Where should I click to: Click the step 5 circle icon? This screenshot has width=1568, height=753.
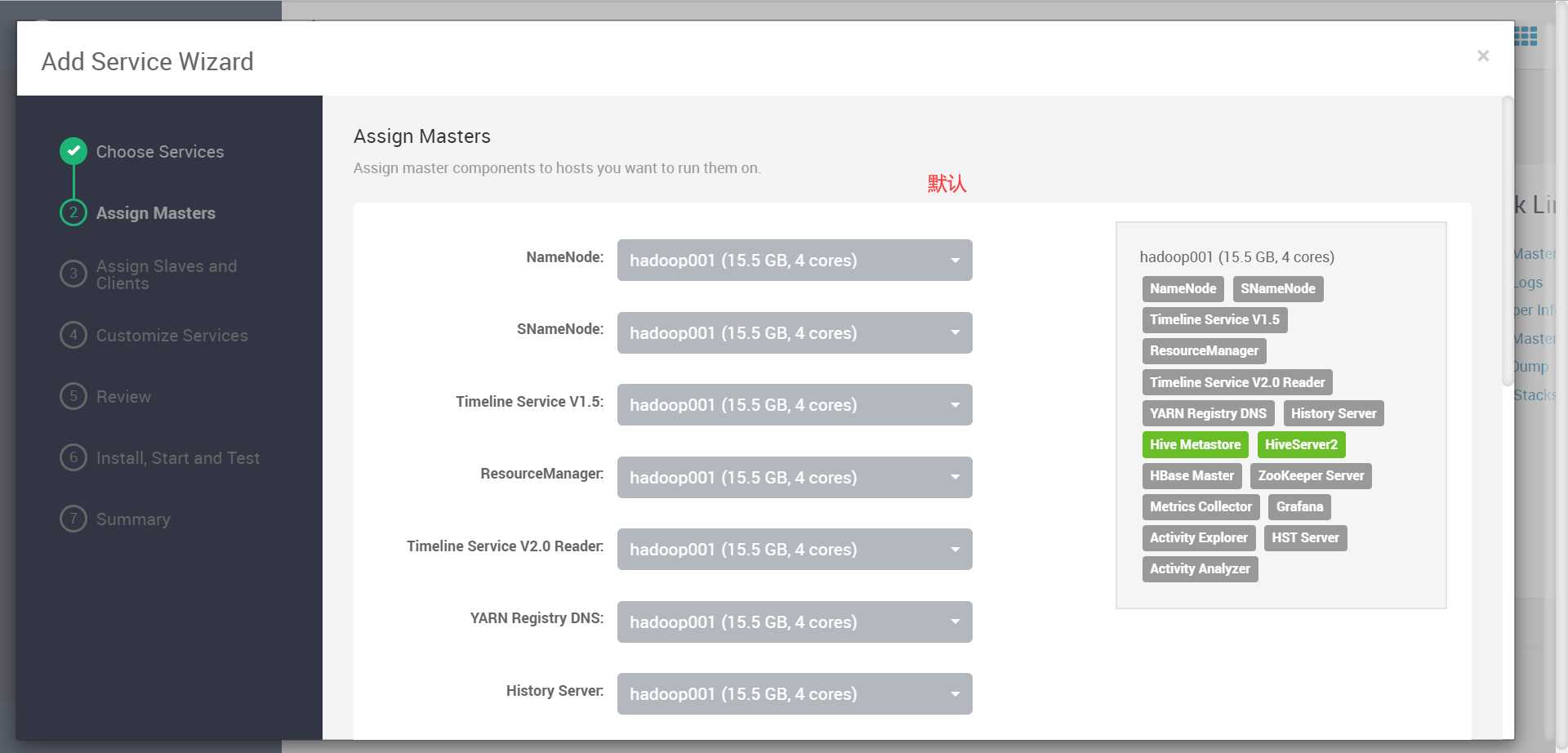click(73, 396)
